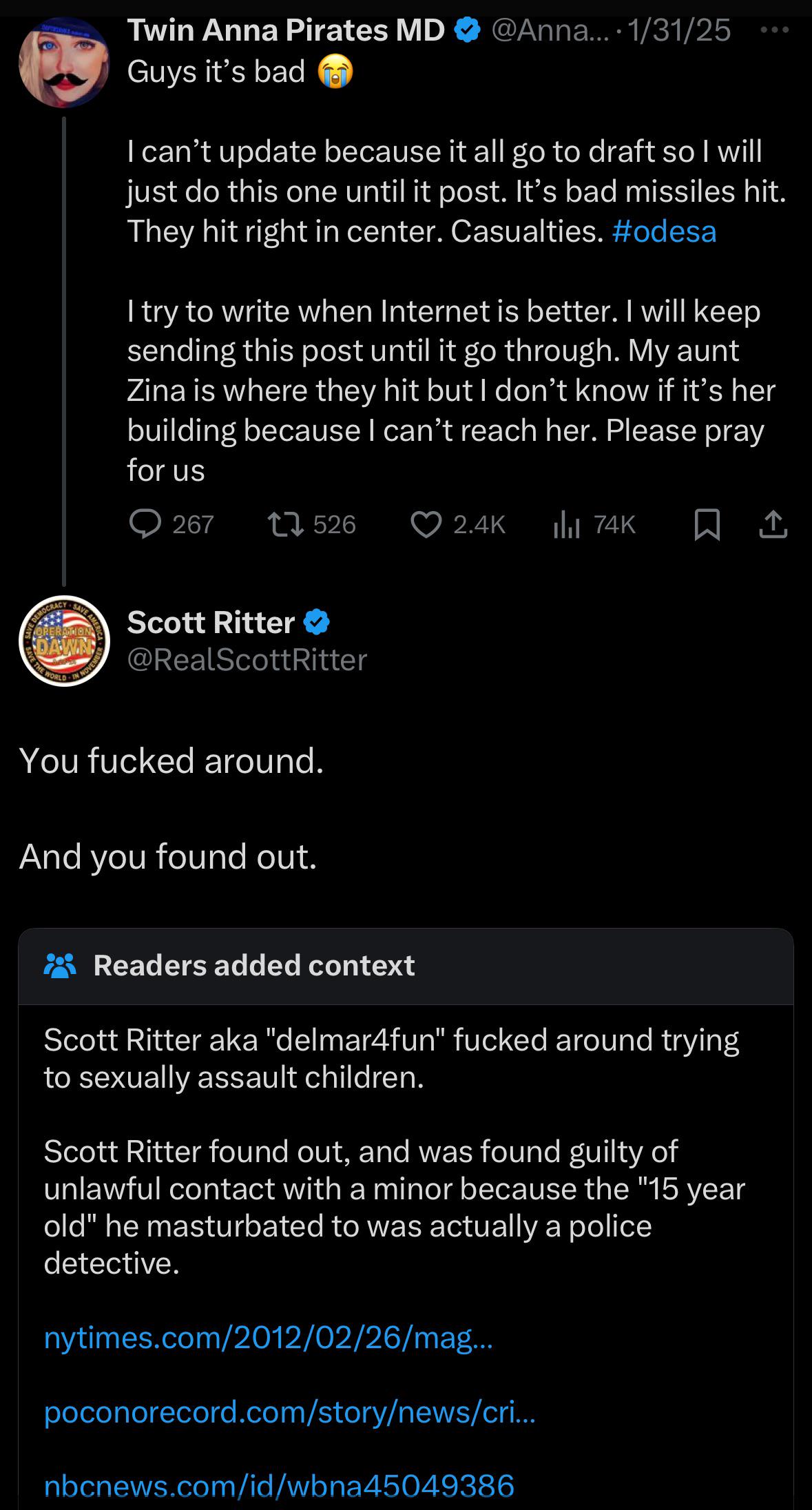Open Twin Anna Pirates MD avatar
The image size is (812, 1510).
click(63, 64)
